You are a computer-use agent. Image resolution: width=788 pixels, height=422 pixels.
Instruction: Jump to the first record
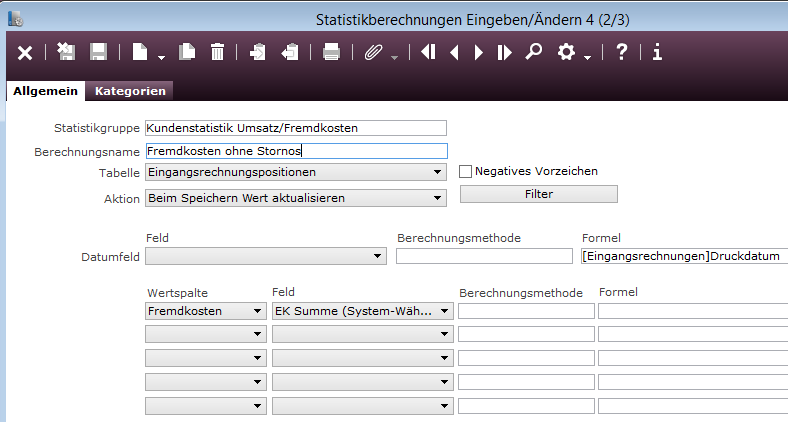(x=429, y=53)
